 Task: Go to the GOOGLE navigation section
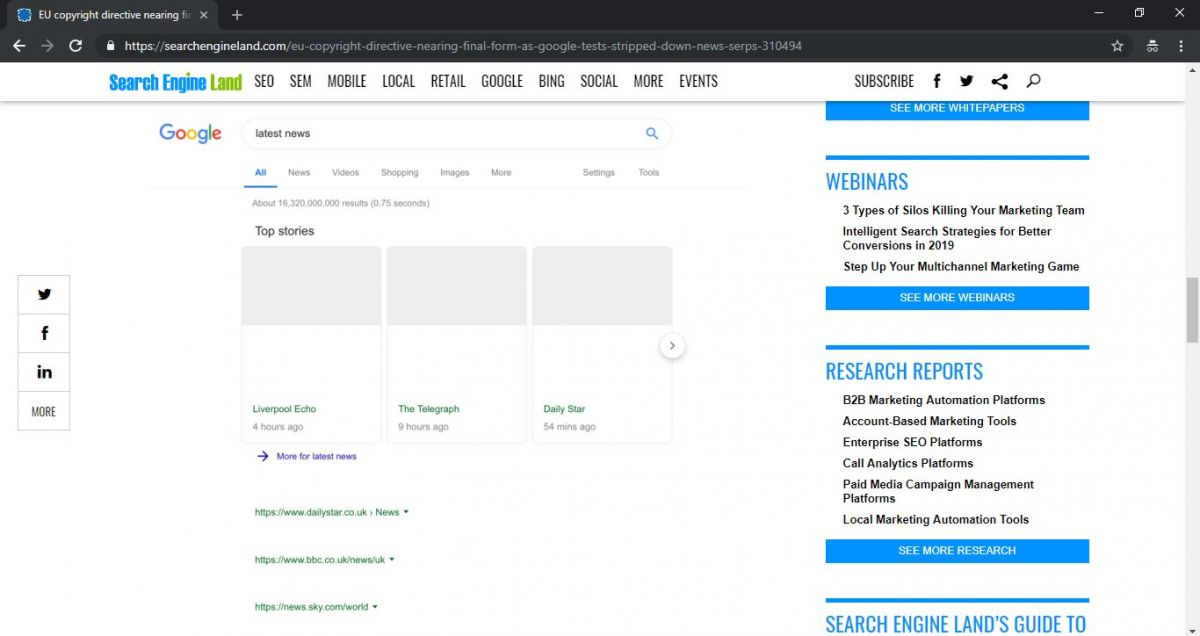tap(501, 81)
